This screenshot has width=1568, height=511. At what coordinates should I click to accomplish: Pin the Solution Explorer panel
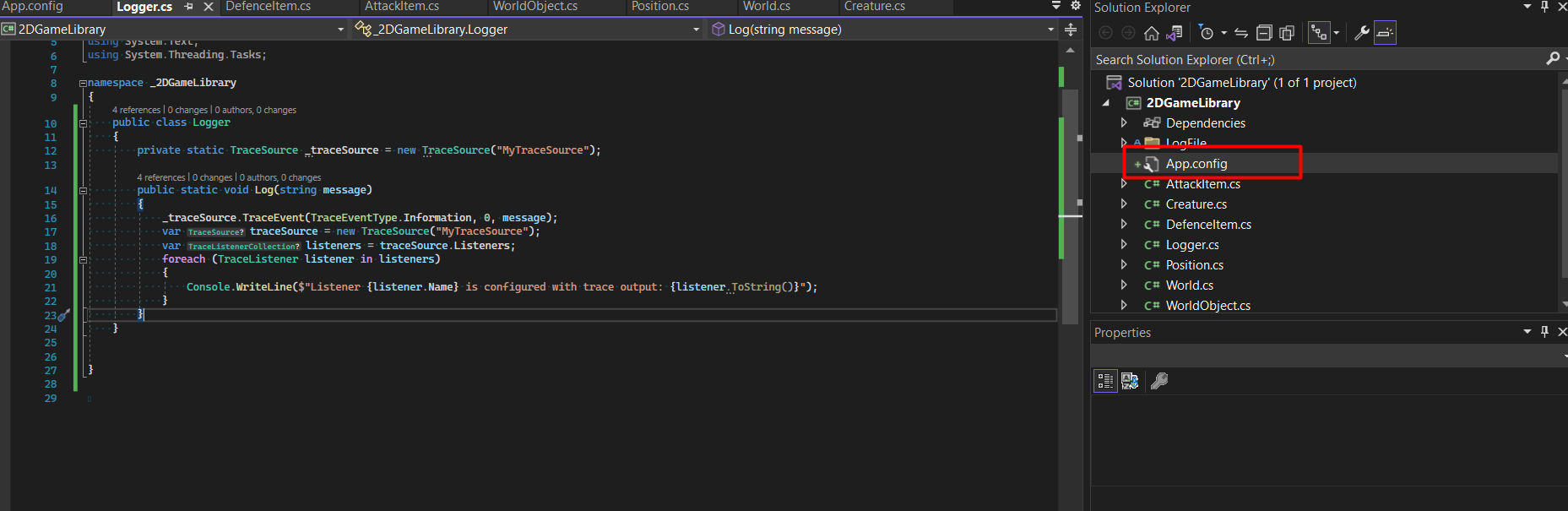click(x=1545, y=7)
